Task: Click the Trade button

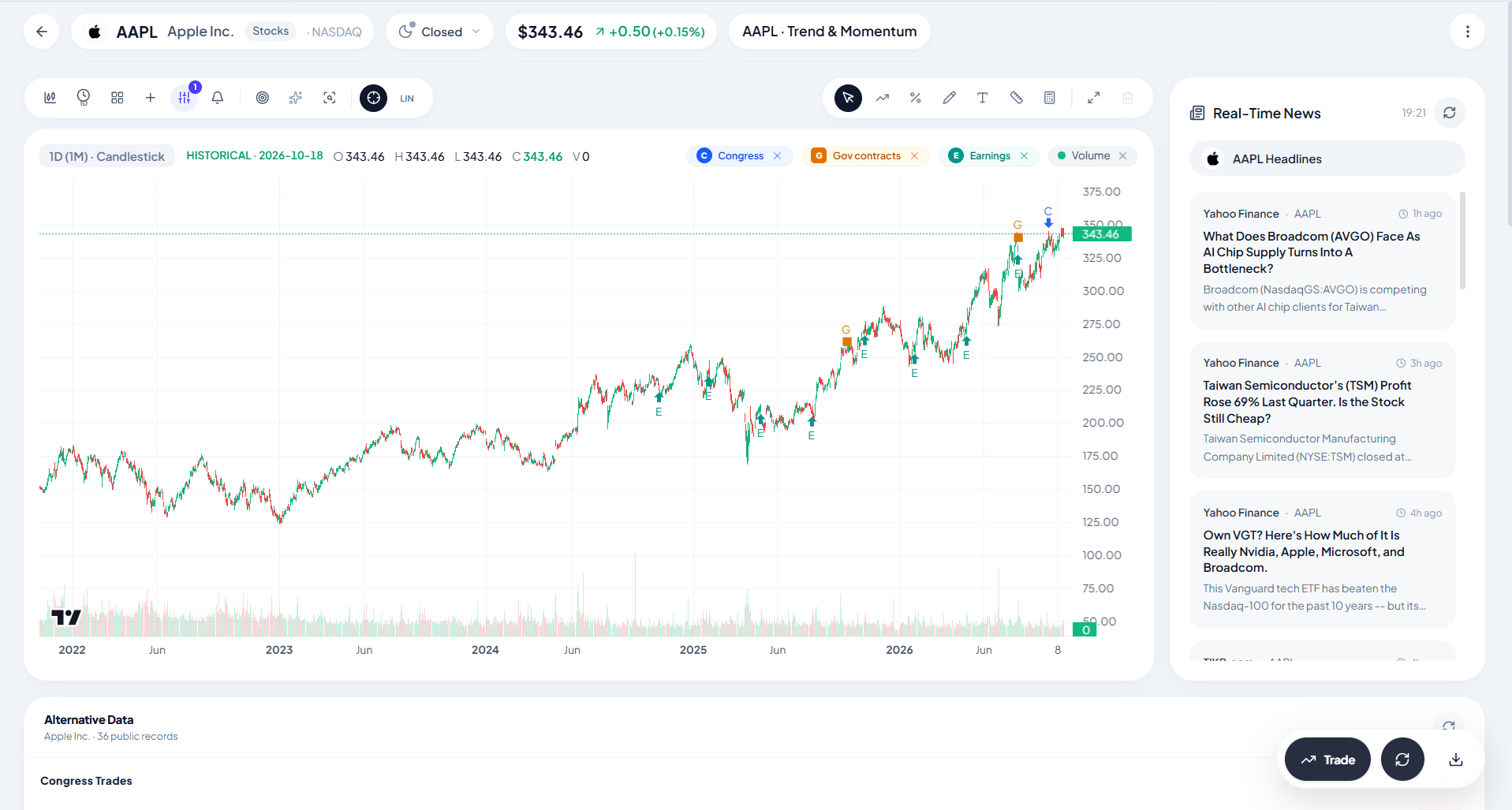Action: (x=1327, y=760)
